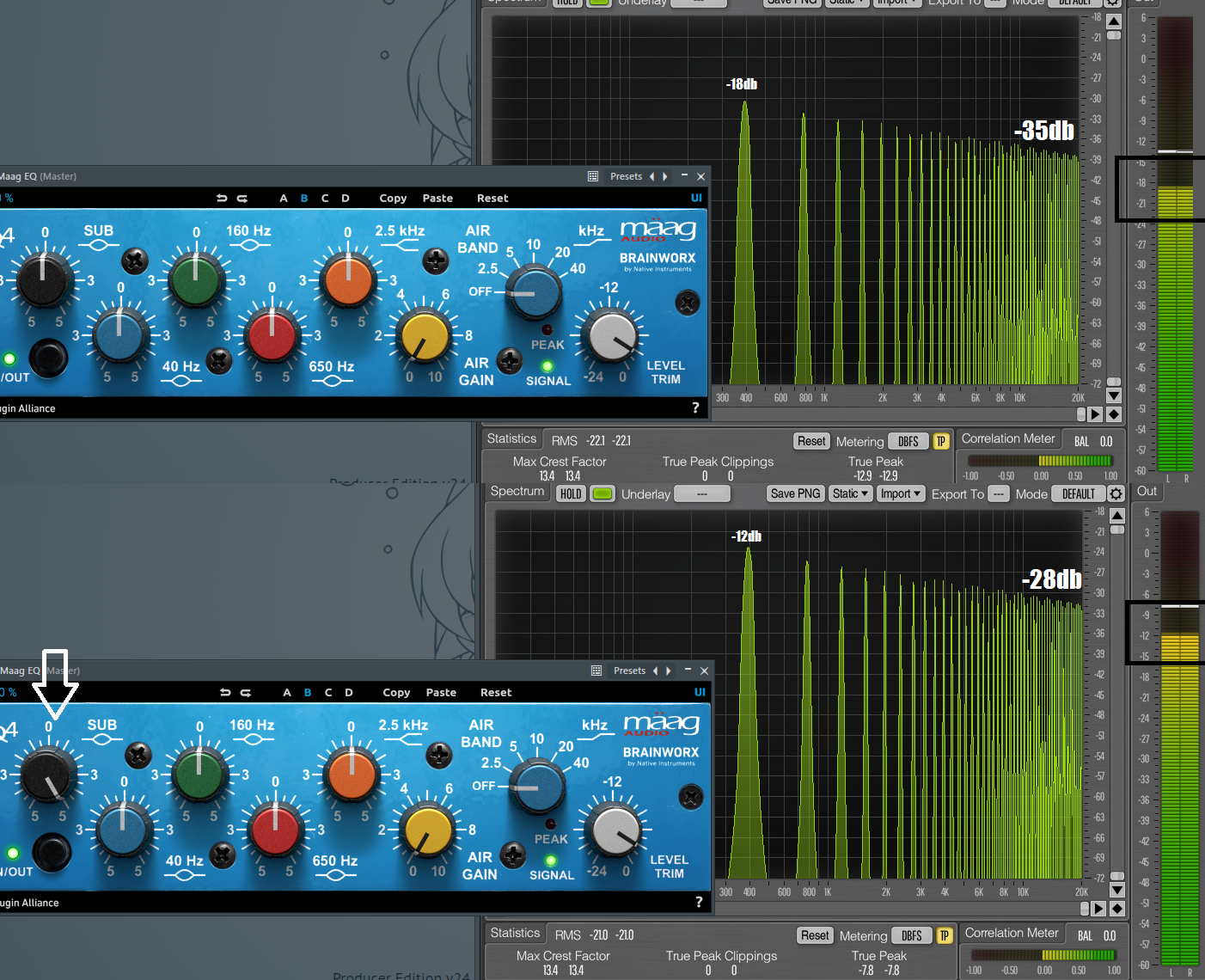Select setting B in upper Maag EQ

(304, 199)
